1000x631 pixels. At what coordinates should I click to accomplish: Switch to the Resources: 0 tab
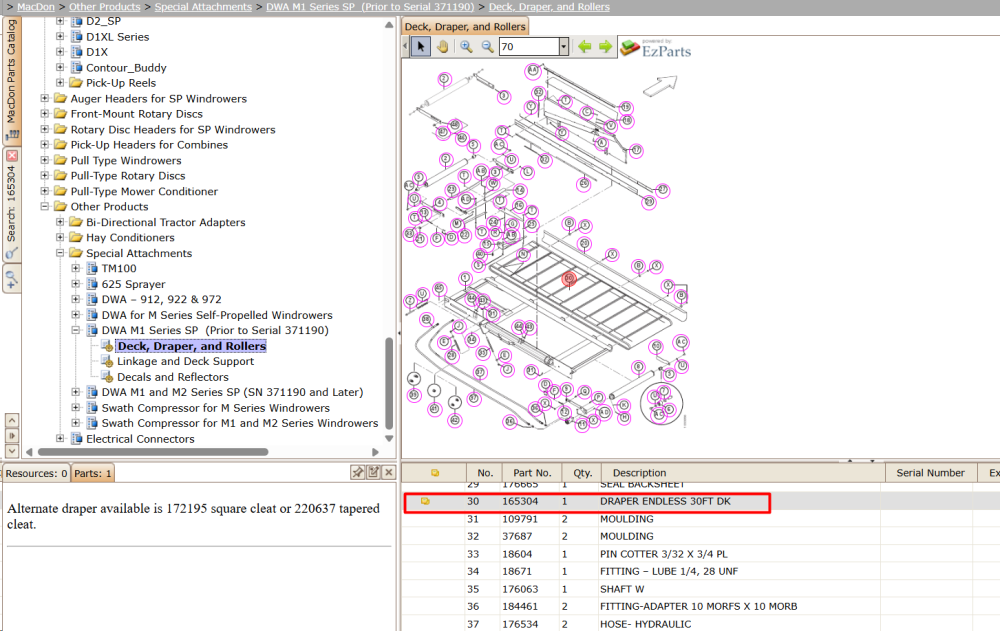pyautogui.click(x=36, y=473)
